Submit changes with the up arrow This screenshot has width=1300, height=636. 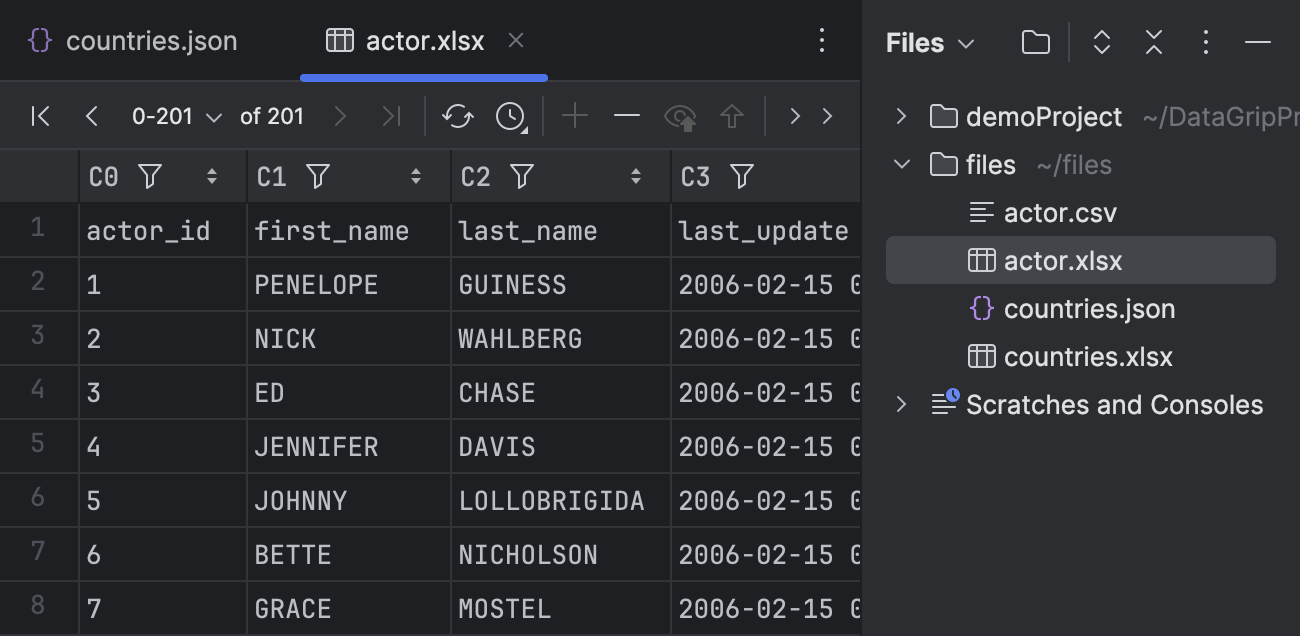click(x=732, y=117)
